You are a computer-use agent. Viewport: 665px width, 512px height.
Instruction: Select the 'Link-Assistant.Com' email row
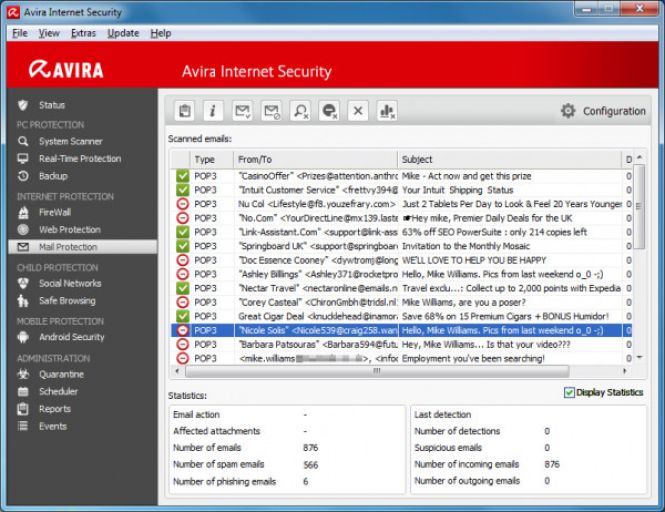tap(401, 232)
